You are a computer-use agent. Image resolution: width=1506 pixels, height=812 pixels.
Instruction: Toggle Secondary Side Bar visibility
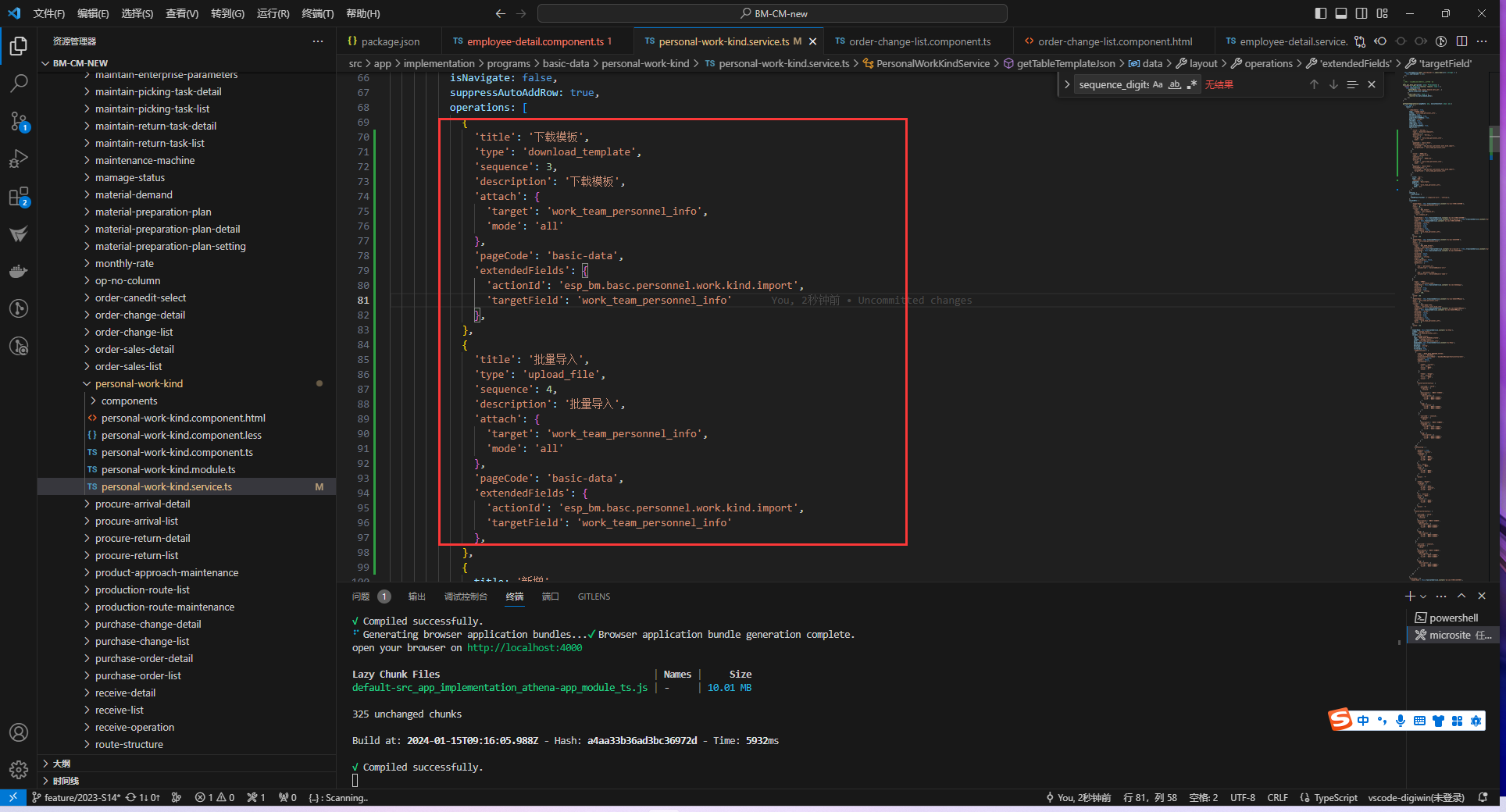(x=1361, y=13)
